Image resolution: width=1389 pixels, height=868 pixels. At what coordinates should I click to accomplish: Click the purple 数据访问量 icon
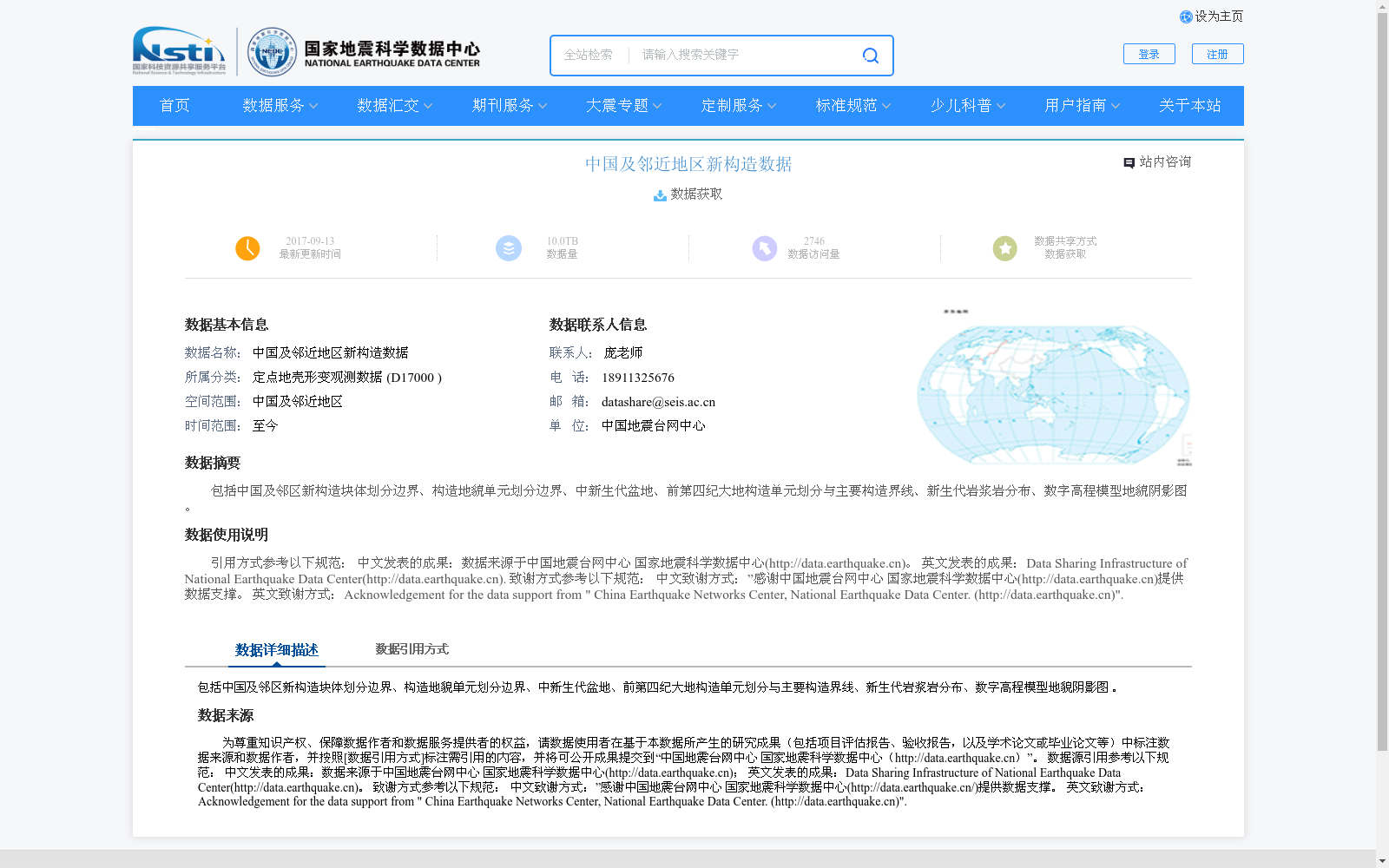765,248
